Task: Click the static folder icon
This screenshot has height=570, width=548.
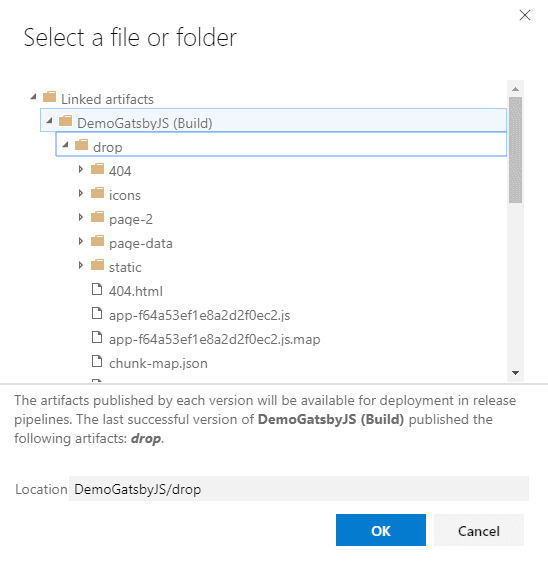Action: click(x=97, y=265)
